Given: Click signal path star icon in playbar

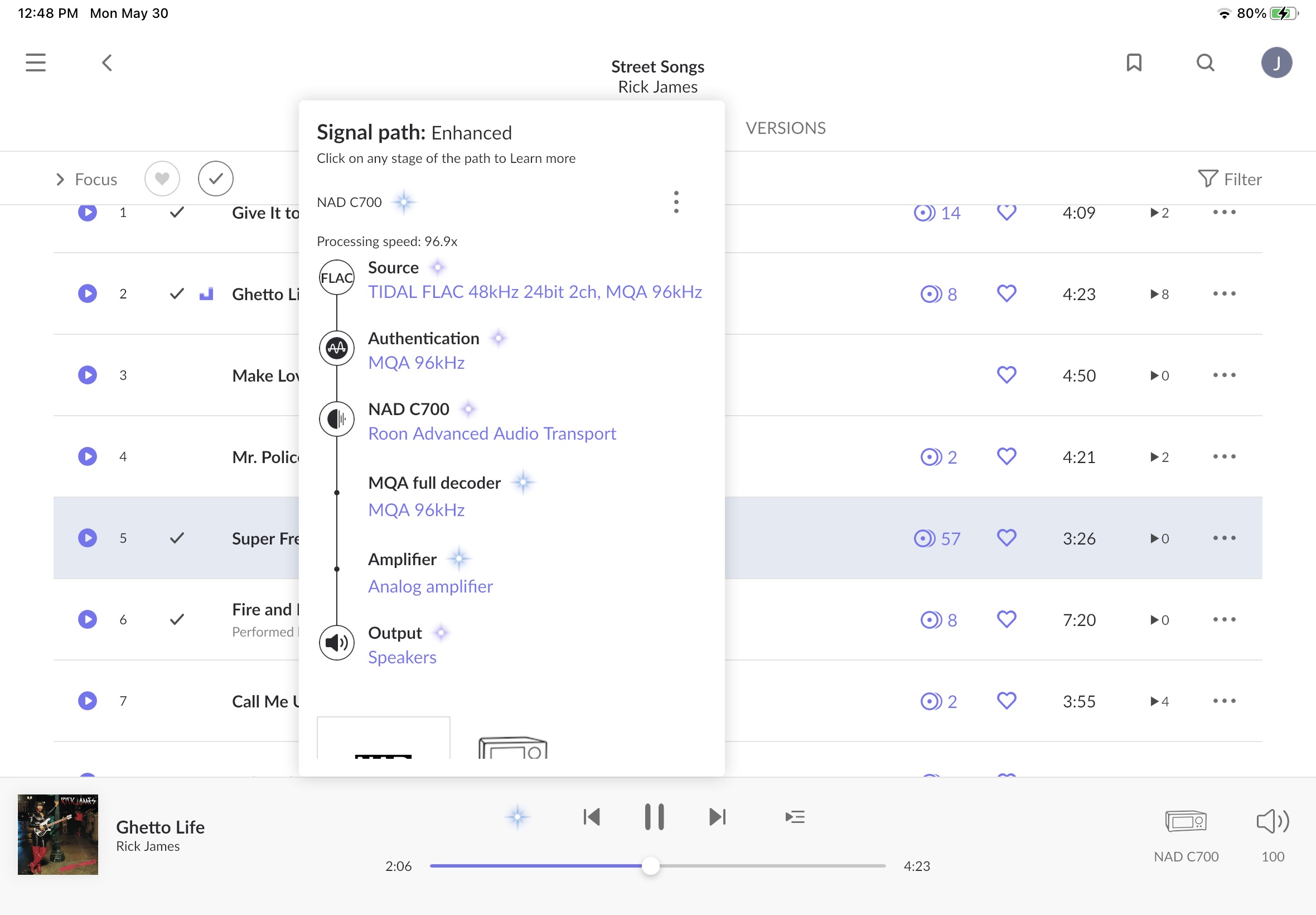Looking at the screenshot, I should click(x=517, y=817).
